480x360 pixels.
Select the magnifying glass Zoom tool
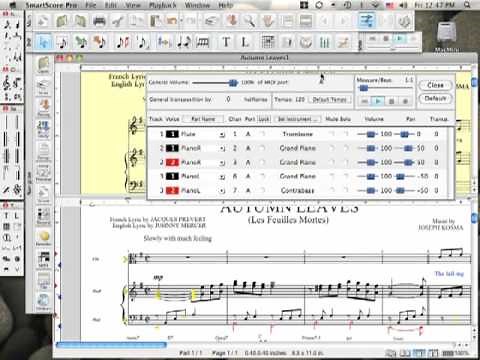pyautogui.click(x=249, y=21)
